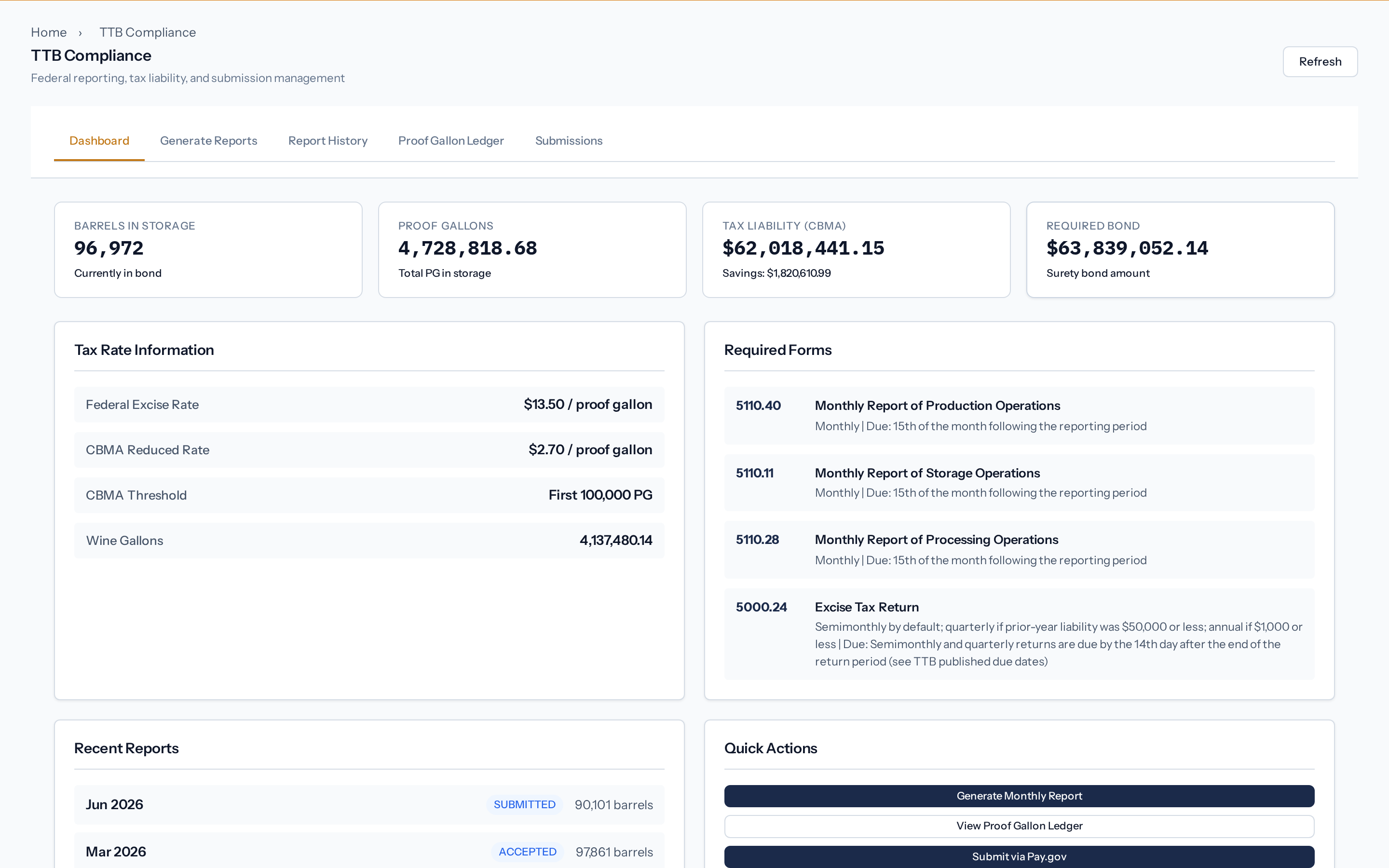Viewport: 1389px width, 868px height.
Task: Click the Required Bond amount $63,839,052.14
Action: (x=1127, y=248)
